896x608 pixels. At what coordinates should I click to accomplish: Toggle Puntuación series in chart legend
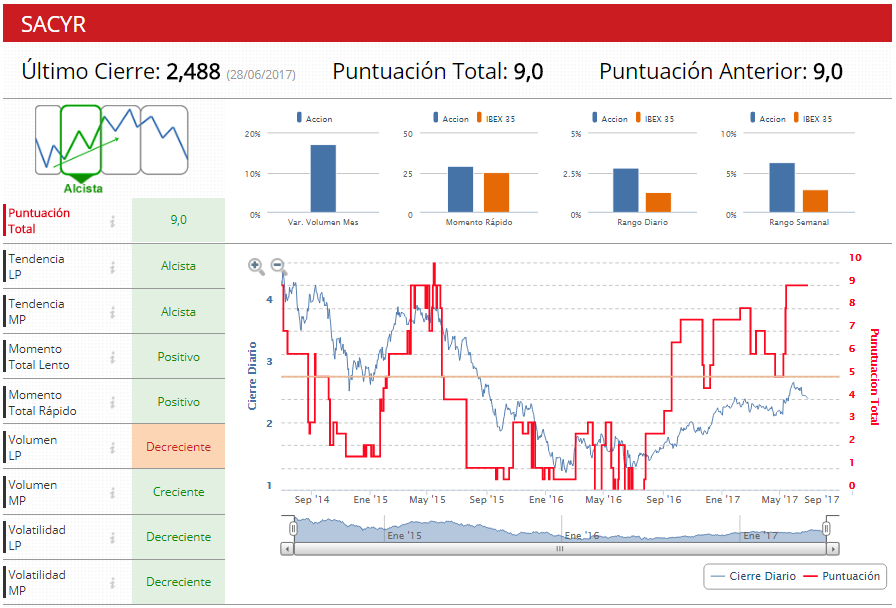pos(842,576)
